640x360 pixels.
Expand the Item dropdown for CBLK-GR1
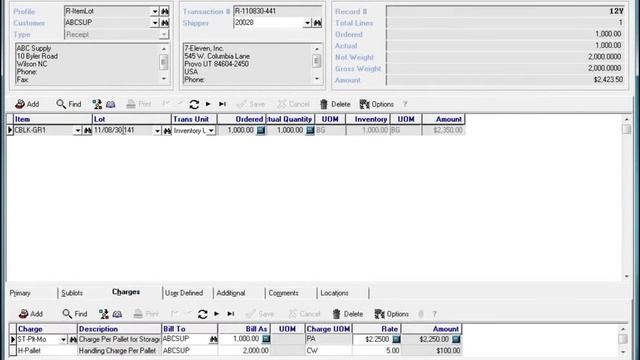point(78,131)
